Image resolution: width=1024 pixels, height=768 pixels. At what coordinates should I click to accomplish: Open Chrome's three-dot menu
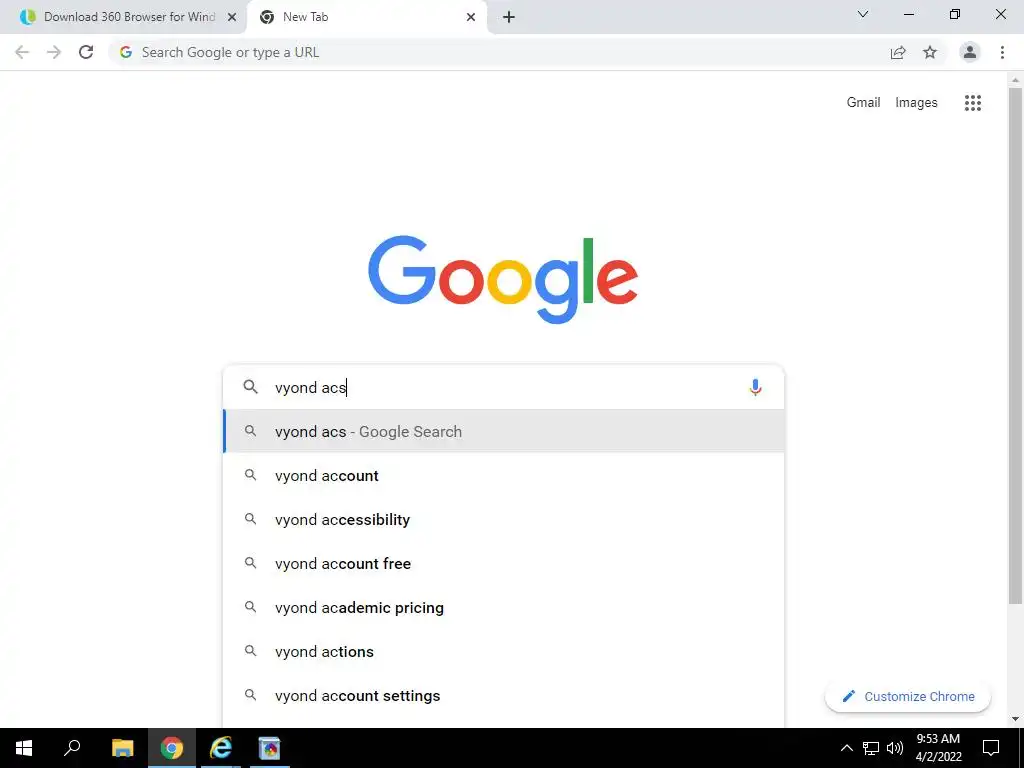1002,52
